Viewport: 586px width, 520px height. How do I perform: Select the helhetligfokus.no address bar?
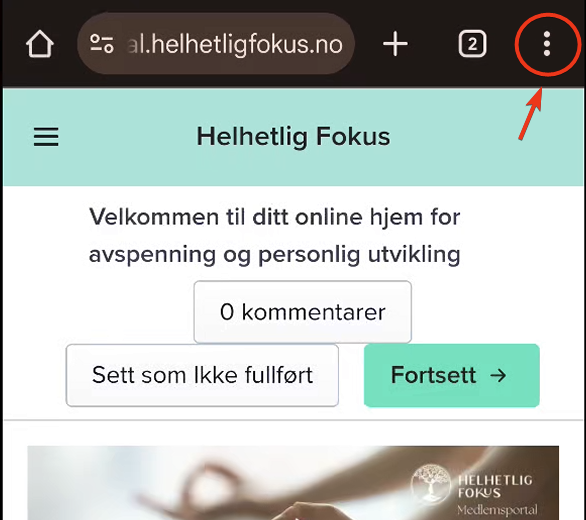coord(216,44)
